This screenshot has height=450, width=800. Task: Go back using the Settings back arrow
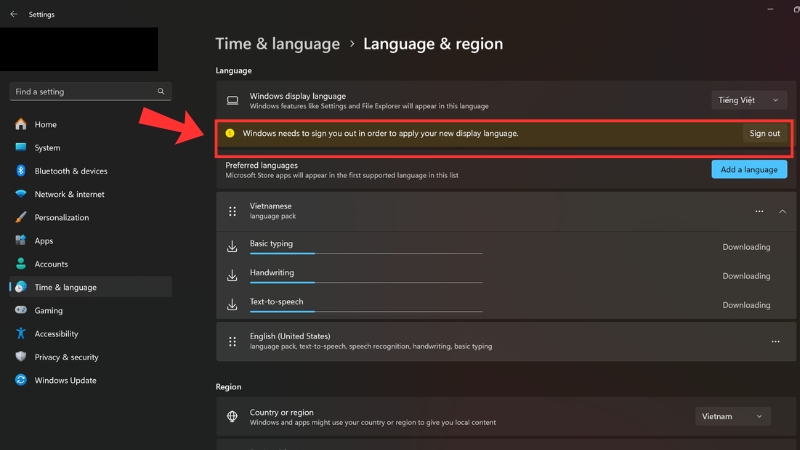pyautogui.click(x=14, y=14)
